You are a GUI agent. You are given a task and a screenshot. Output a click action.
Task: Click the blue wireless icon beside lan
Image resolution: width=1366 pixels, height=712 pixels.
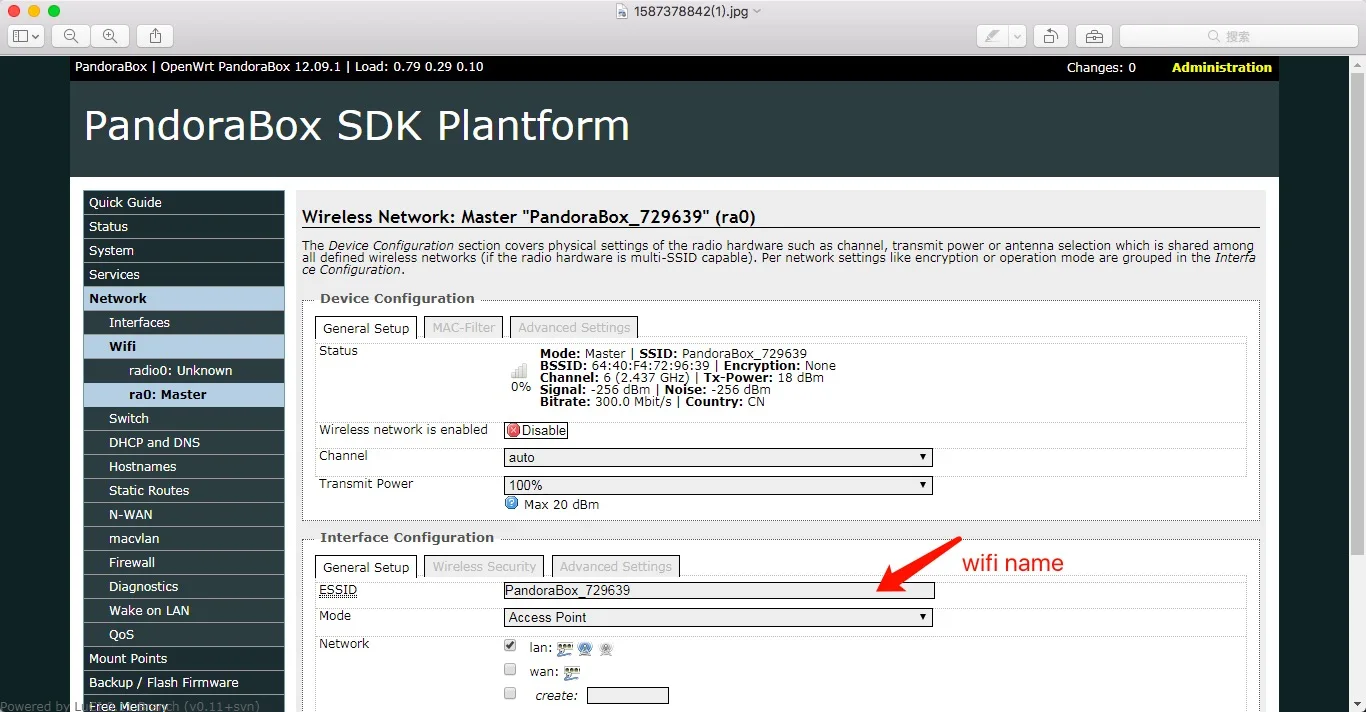tap(585, 648)
